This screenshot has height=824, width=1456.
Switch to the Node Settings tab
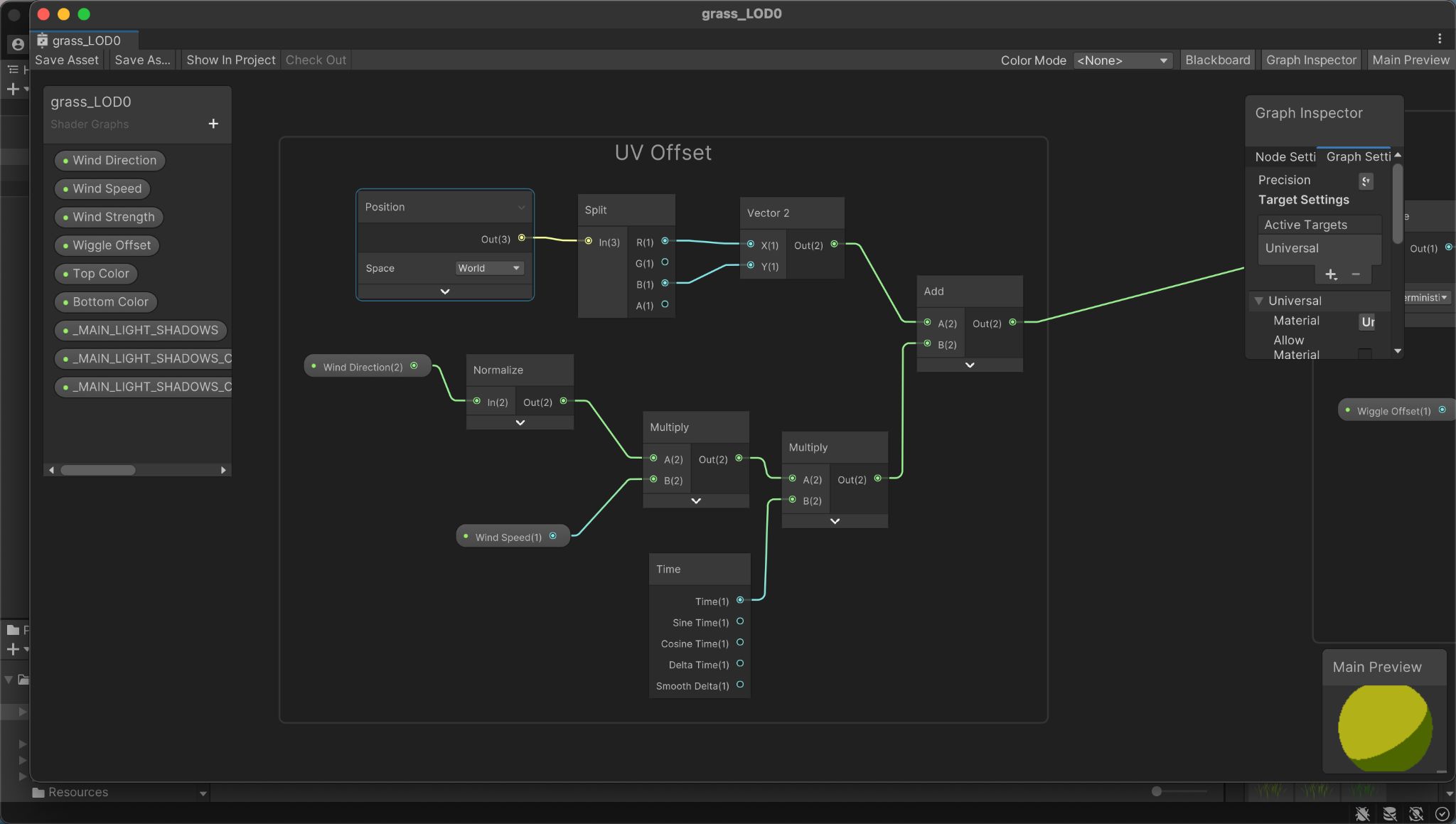[1285, 157]
